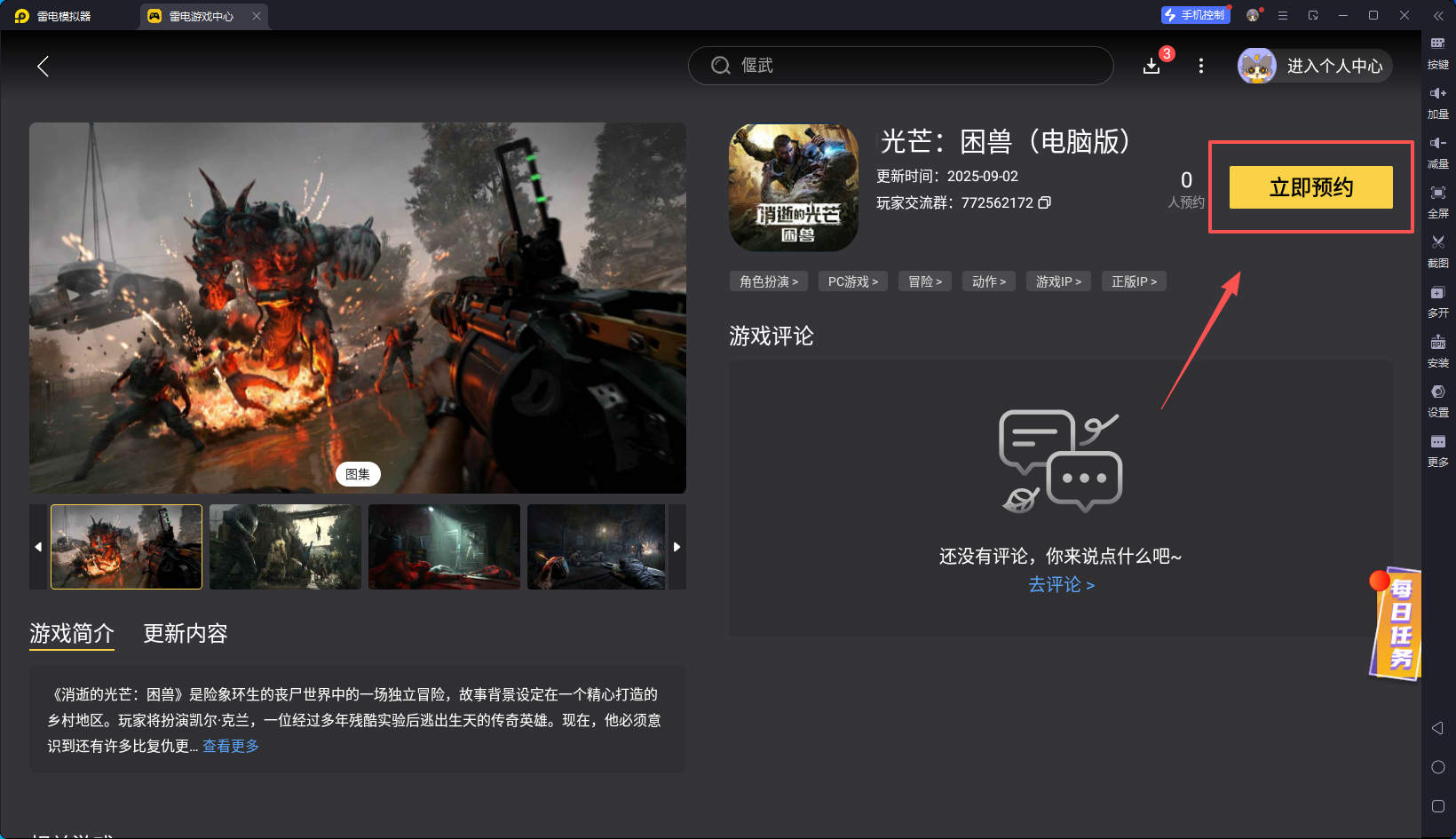
Task: Expand description with 查看更多
Action: [231, 746]
